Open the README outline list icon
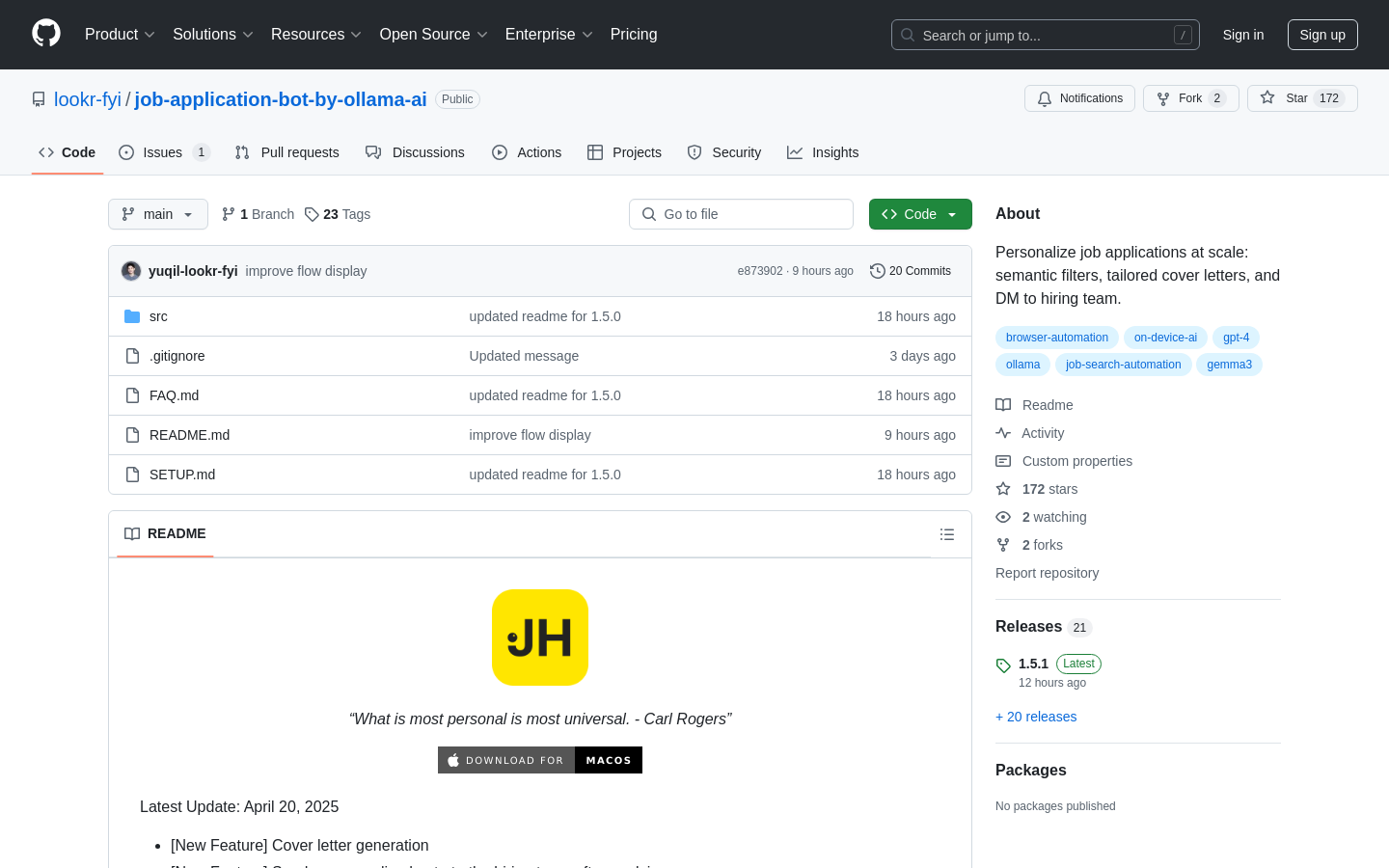The width and height of the screenshot is (1389, 868). [x=947, y=534]
